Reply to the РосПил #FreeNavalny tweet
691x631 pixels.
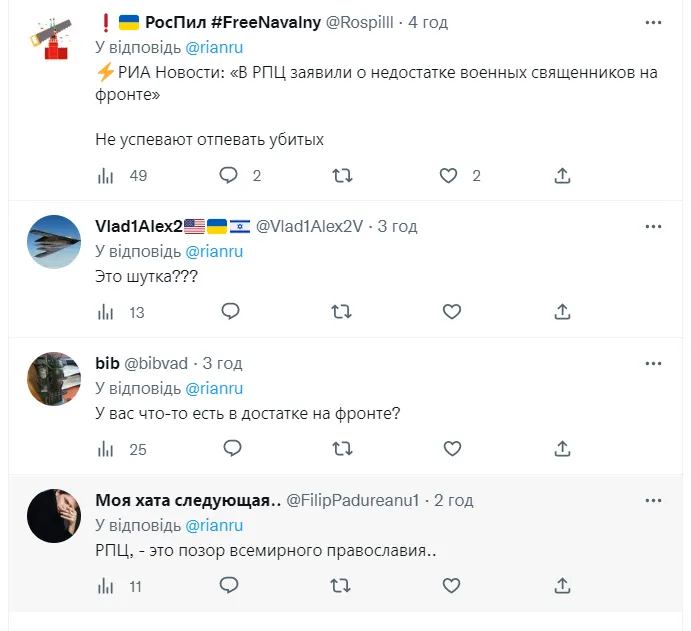click(x=229, y=176)
